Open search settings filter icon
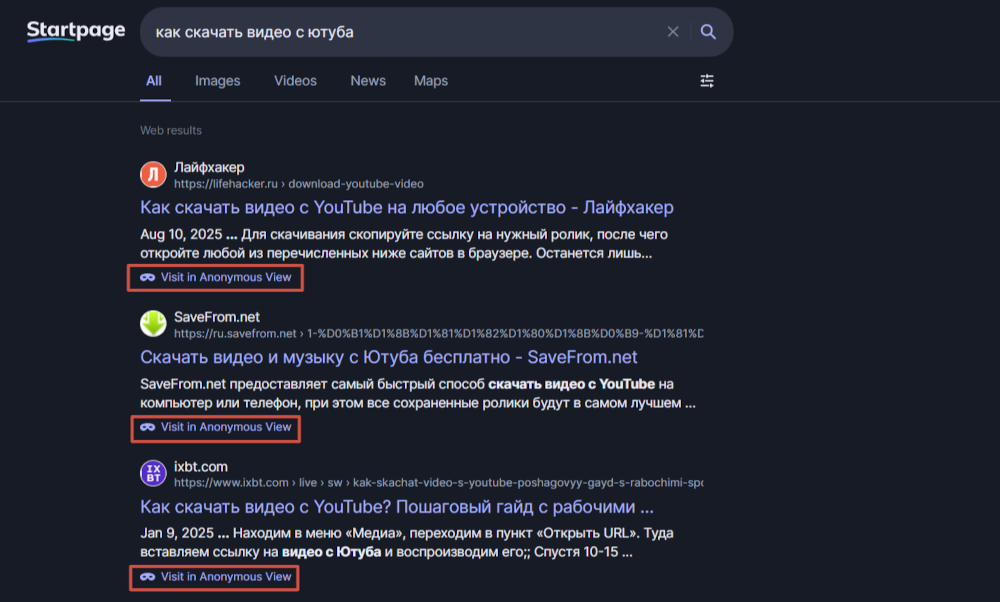 point(707,81)
